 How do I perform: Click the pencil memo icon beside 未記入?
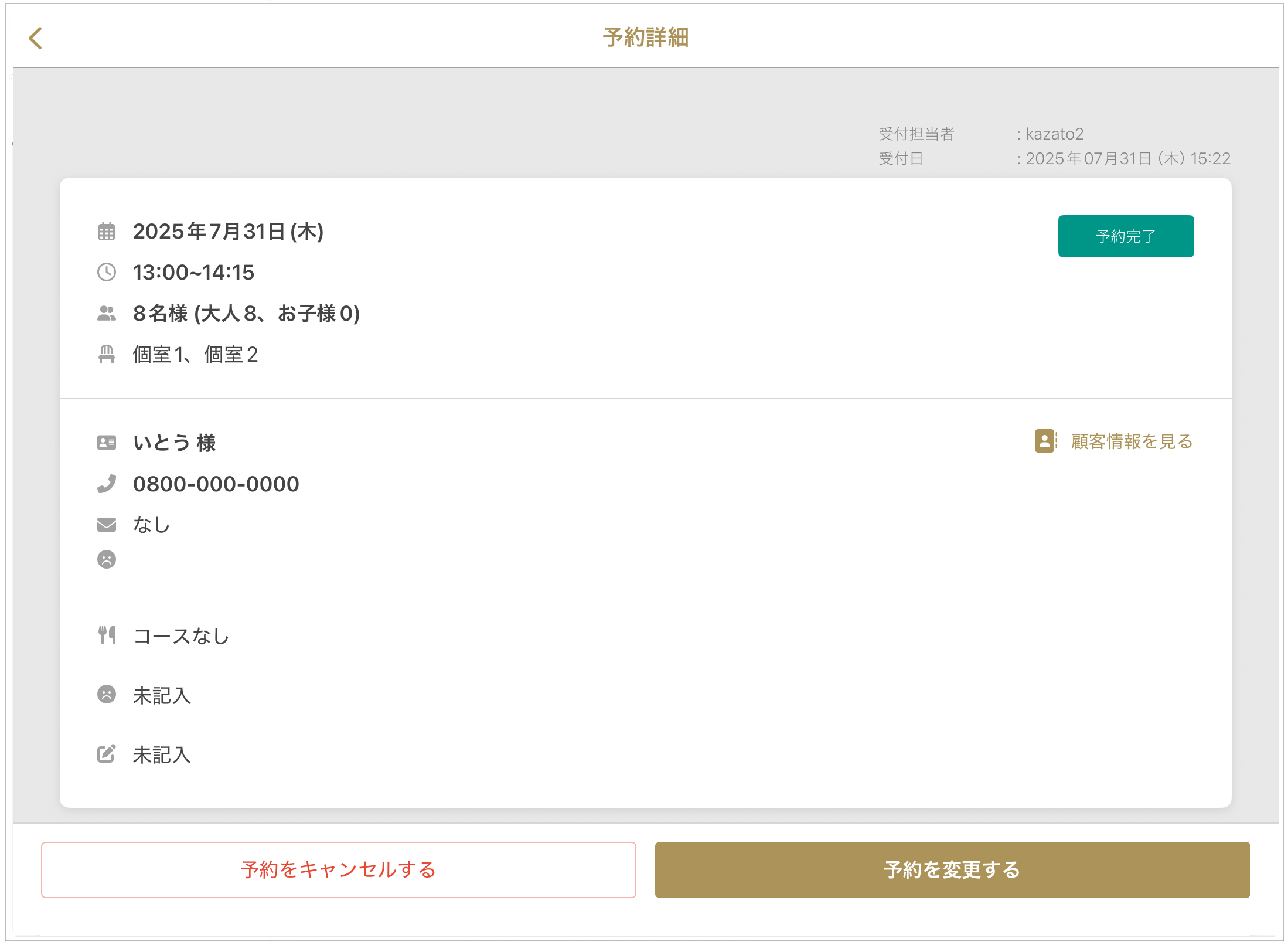click(x=106, y=753)
